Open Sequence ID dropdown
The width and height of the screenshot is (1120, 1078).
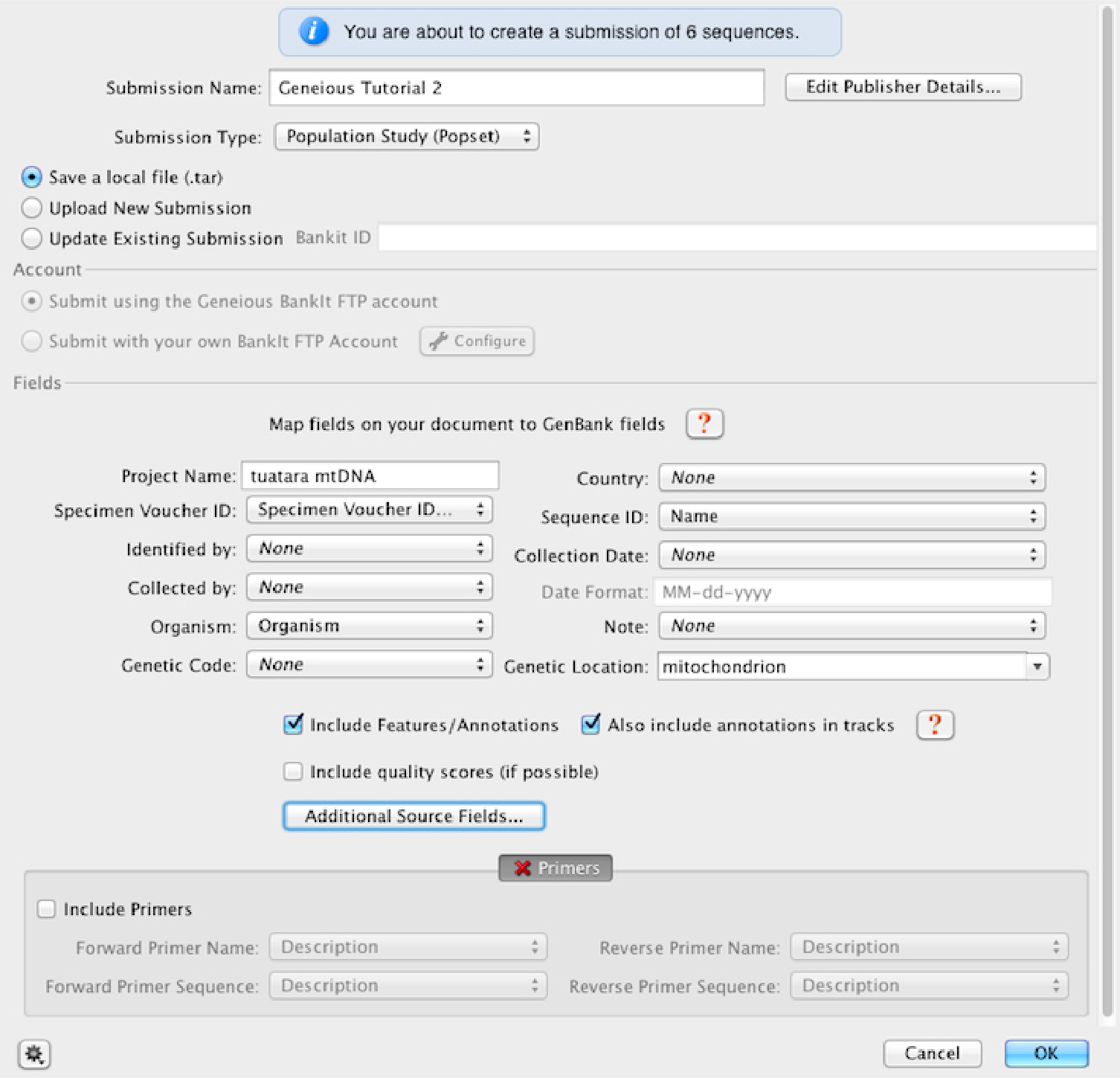click(852, 516)
